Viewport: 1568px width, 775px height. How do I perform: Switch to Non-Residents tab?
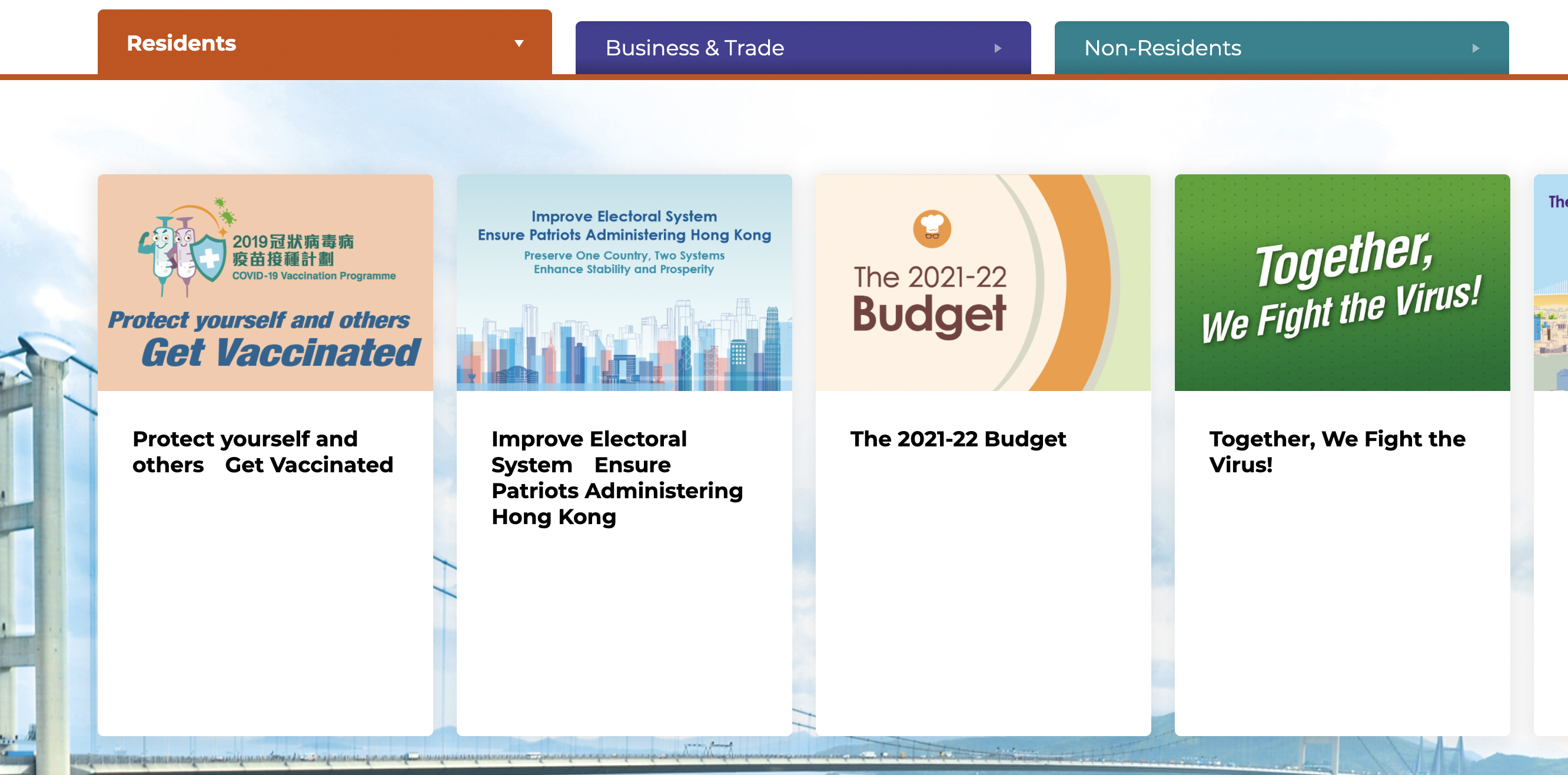click(1162, 48)
